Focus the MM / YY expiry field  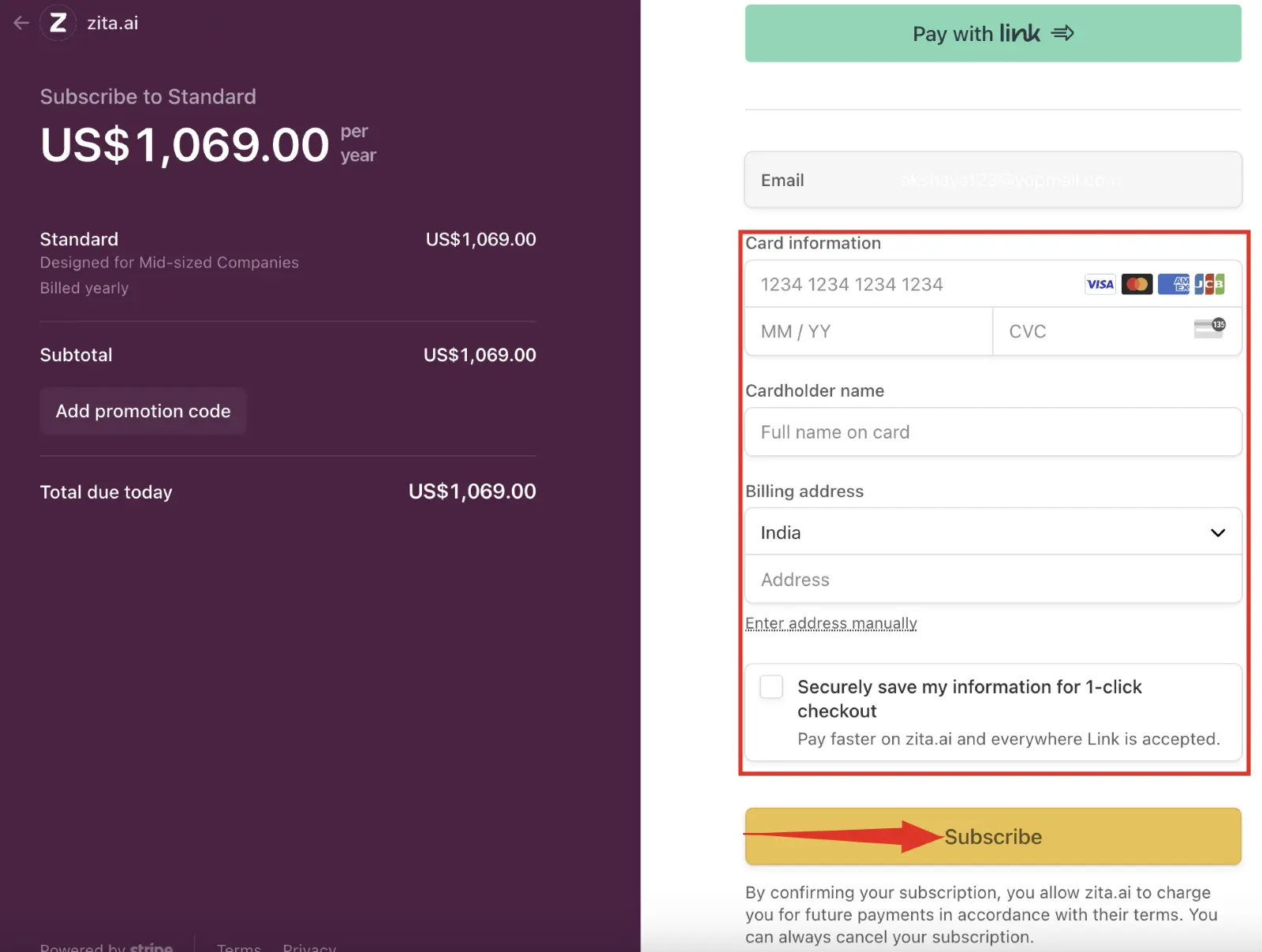point(868,331)
